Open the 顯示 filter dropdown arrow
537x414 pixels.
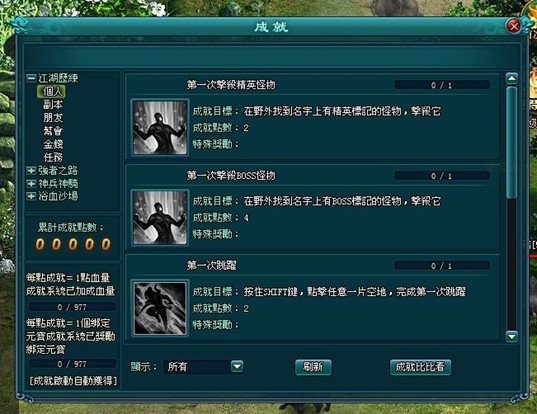(237, 367)
